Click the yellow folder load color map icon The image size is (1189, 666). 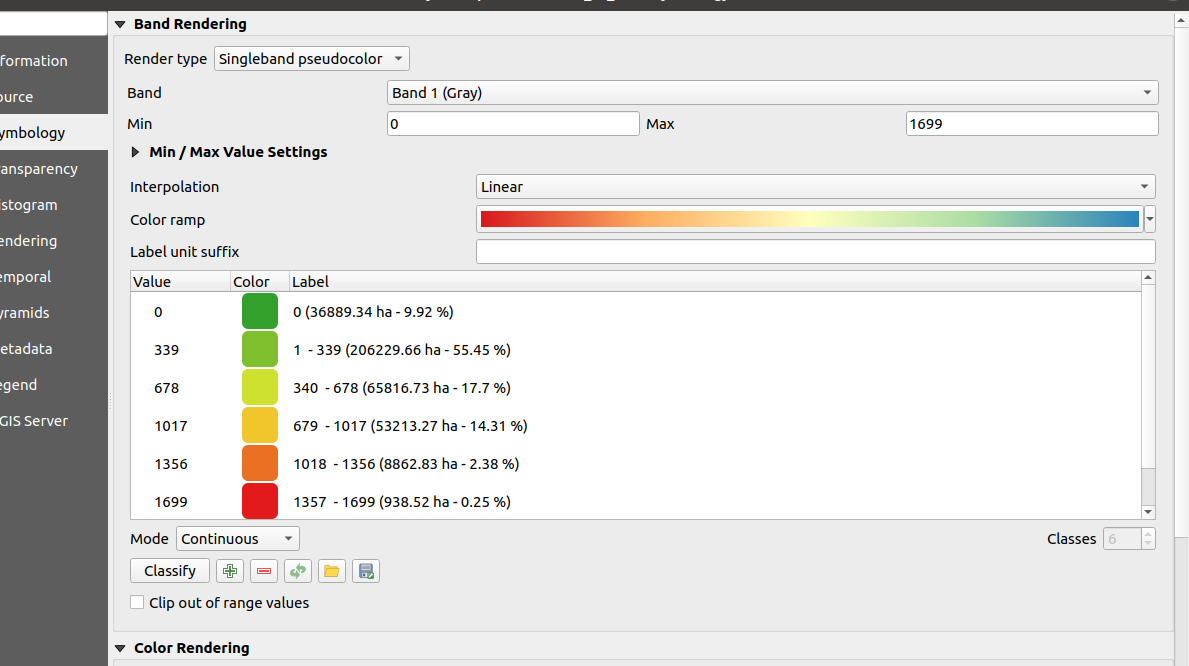[332, 571]
